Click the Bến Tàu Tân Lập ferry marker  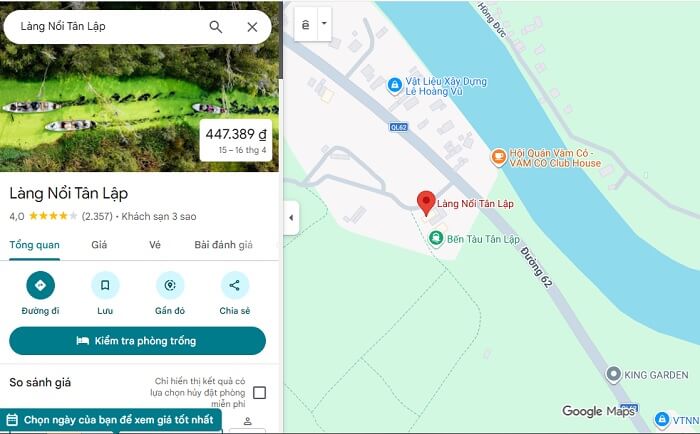pyautogui.click(x=436, y=238)
